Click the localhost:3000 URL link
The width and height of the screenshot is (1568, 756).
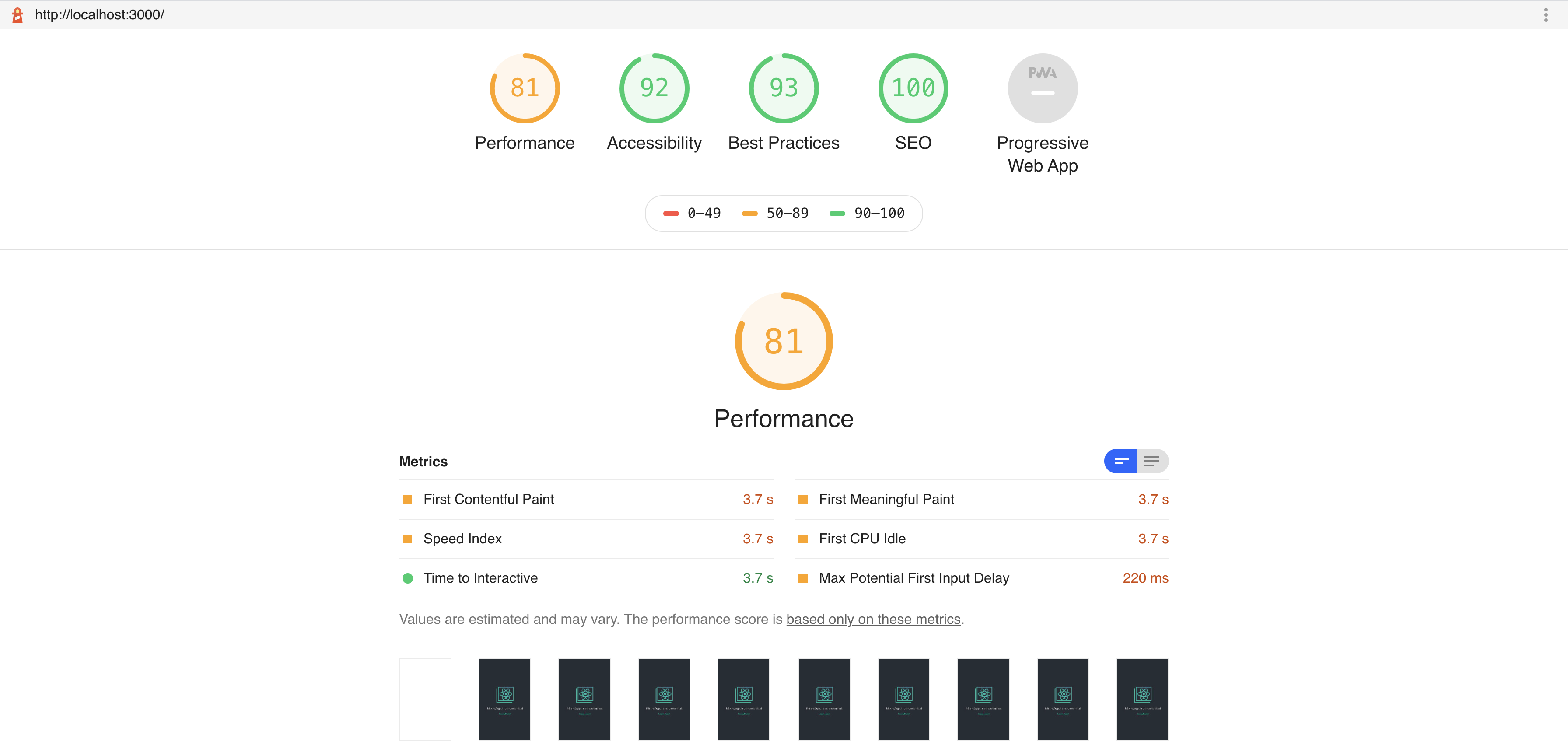tap(99, 14)
